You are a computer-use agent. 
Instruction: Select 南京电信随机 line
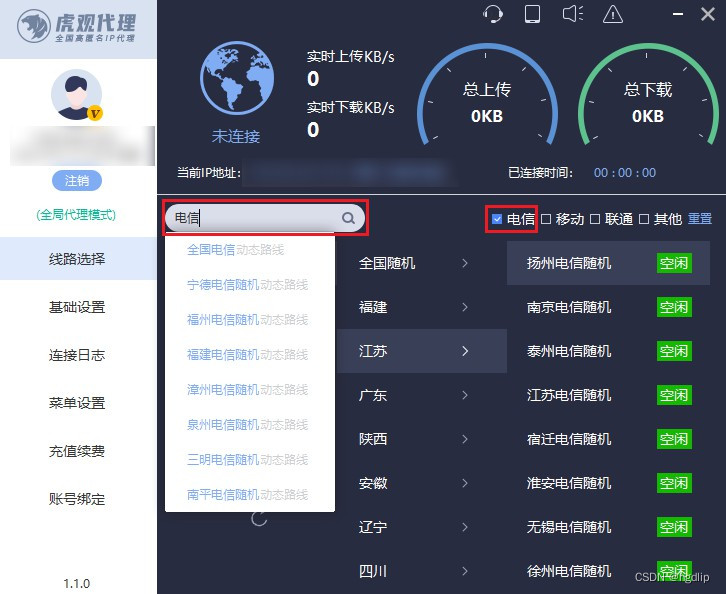click(x=608, y=307)
